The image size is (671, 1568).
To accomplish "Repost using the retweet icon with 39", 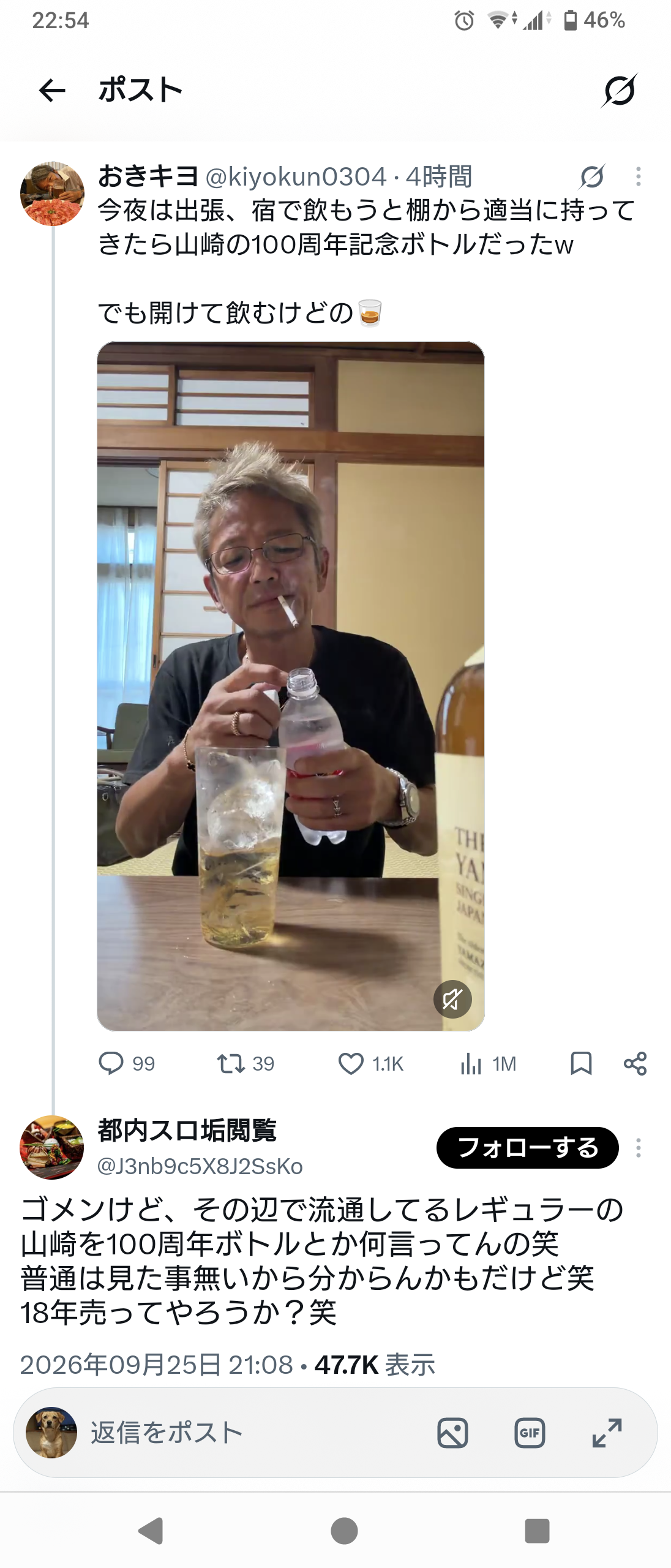I will (x=231, y=1063).
